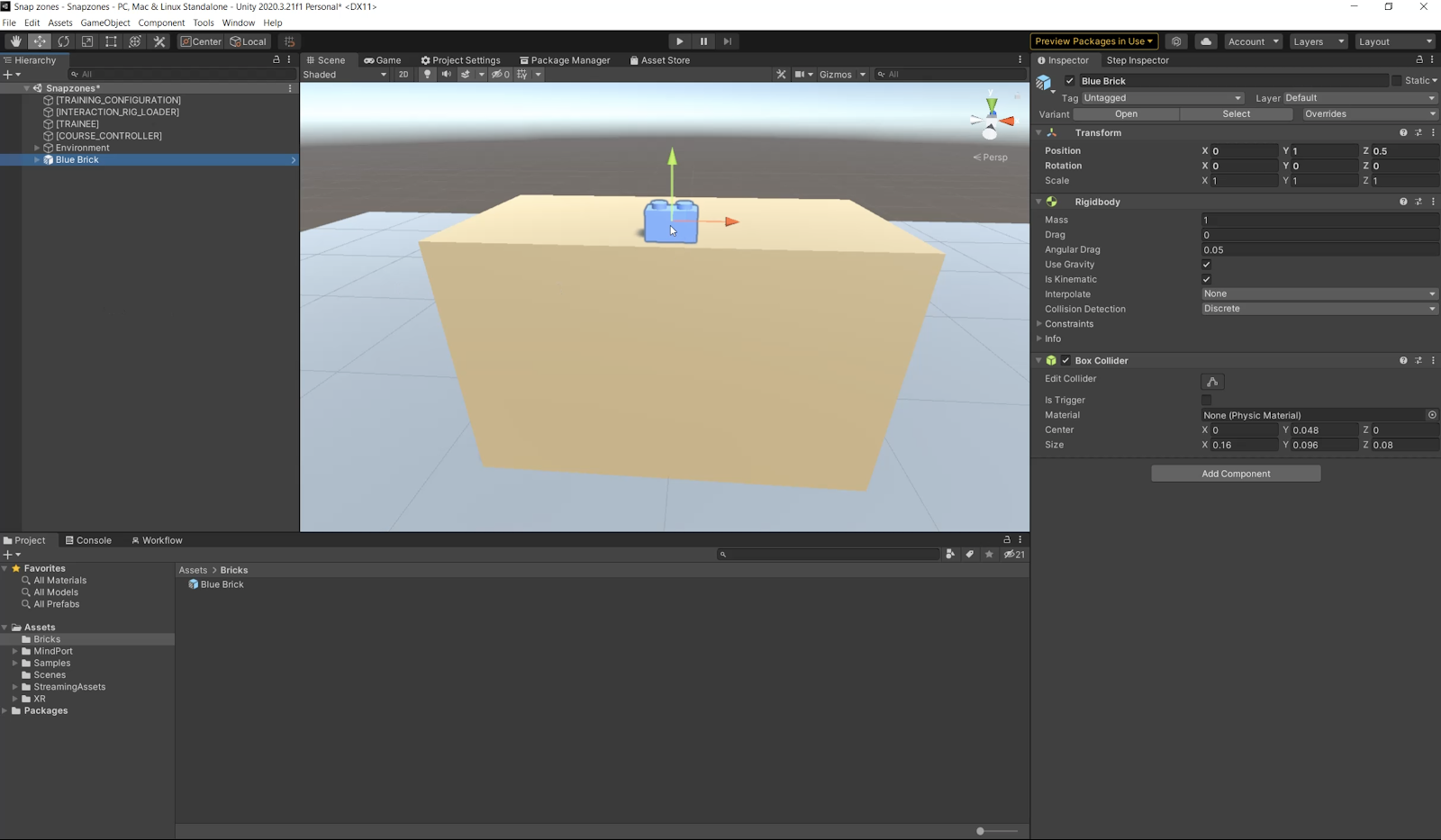1441x840 pixels.
Task: Click the Edit Collider icon button
Action: (1212, 382)
